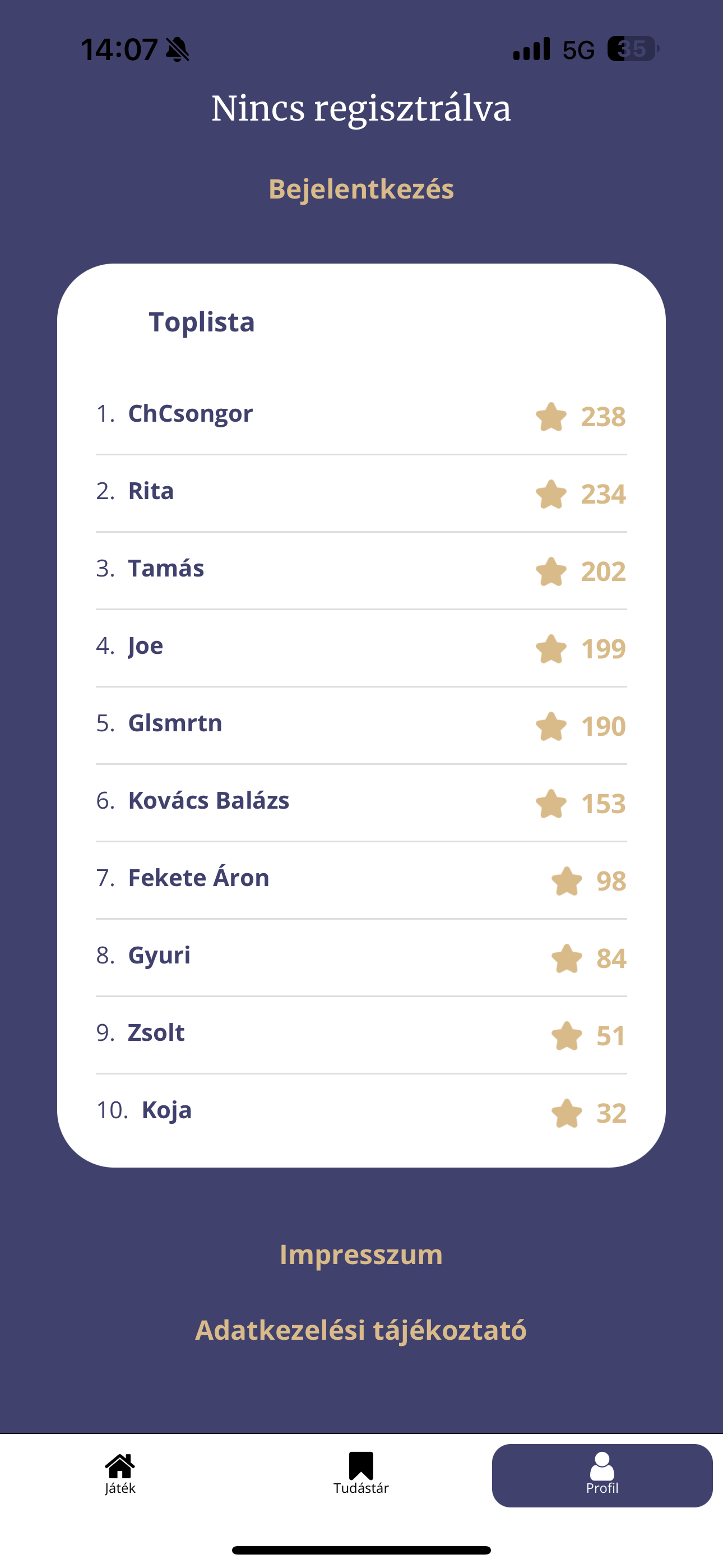
Task: Open Adatkezelési tájékoztató privacy notice
Action: click(x=361, y=1330)
